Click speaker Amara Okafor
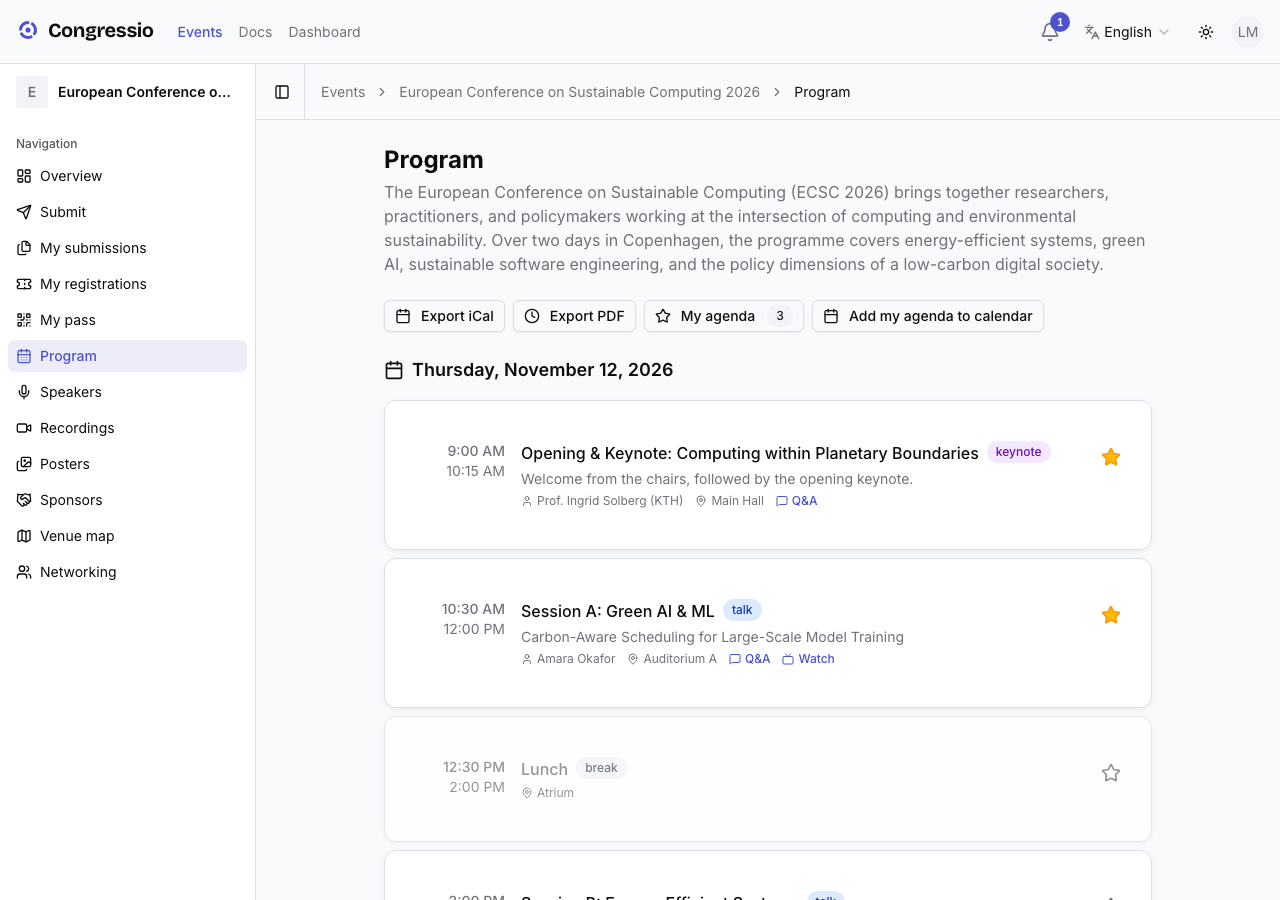This screenshot has height=900, width=1280. [568, 659]
